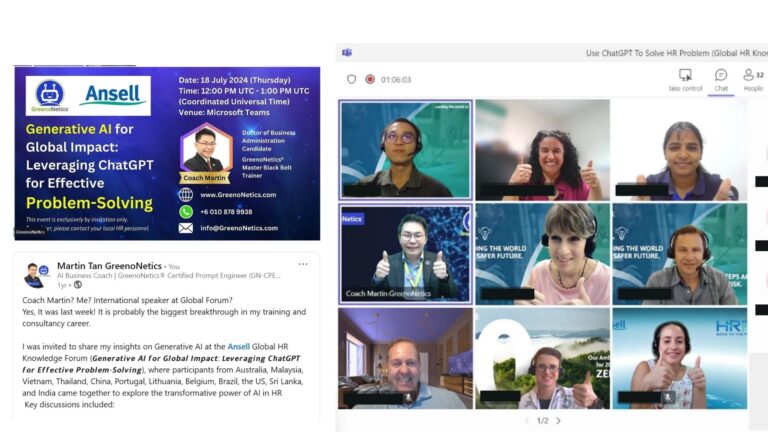
Task: Click the bottom-right participant in floral dress tile
Action: (x=679, y=357)
